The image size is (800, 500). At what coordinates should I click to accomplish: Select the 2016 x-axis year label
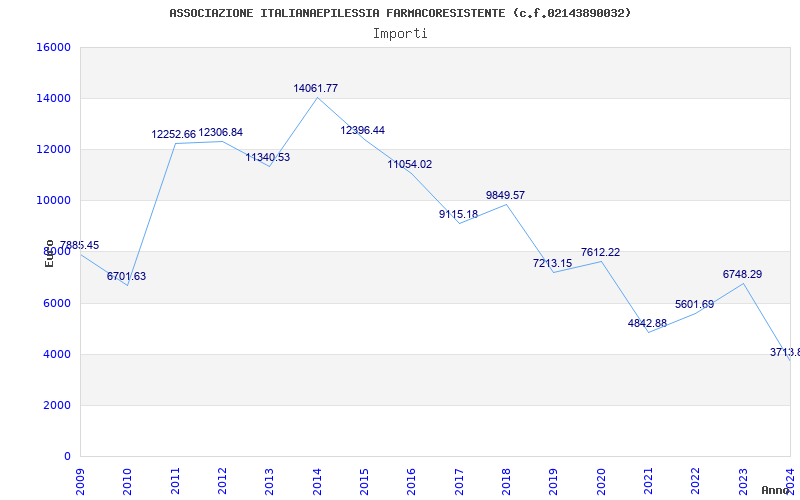click(x=411, y=482)
